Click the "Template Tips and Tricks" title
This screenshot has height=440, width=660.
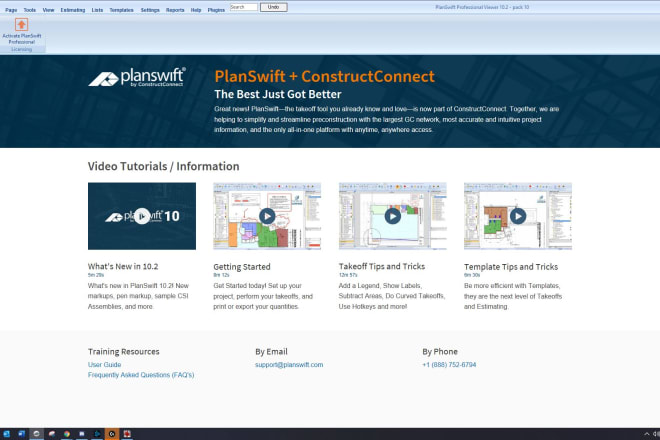click(511, 267)
